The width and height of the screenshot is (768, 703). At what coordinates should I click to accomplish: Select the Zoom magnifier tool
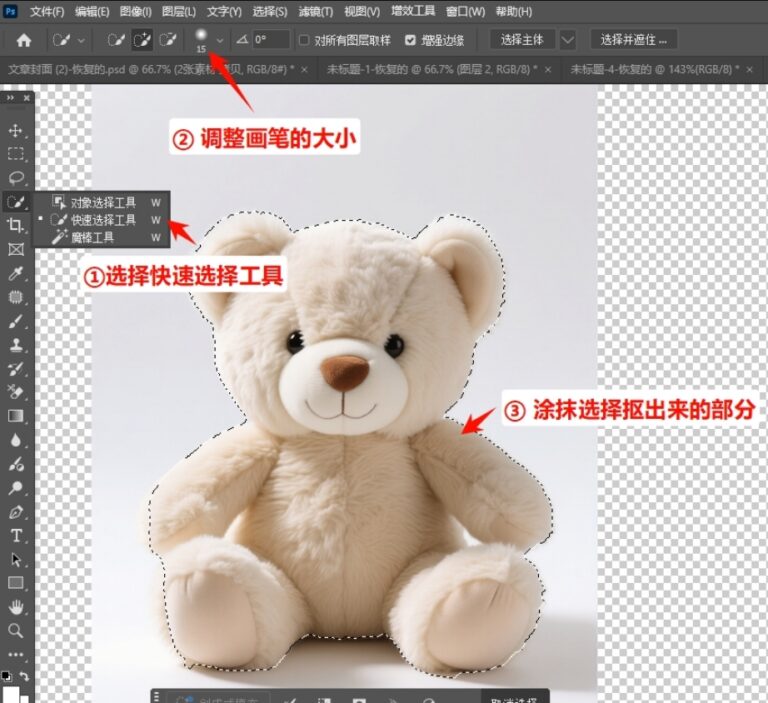16,630
